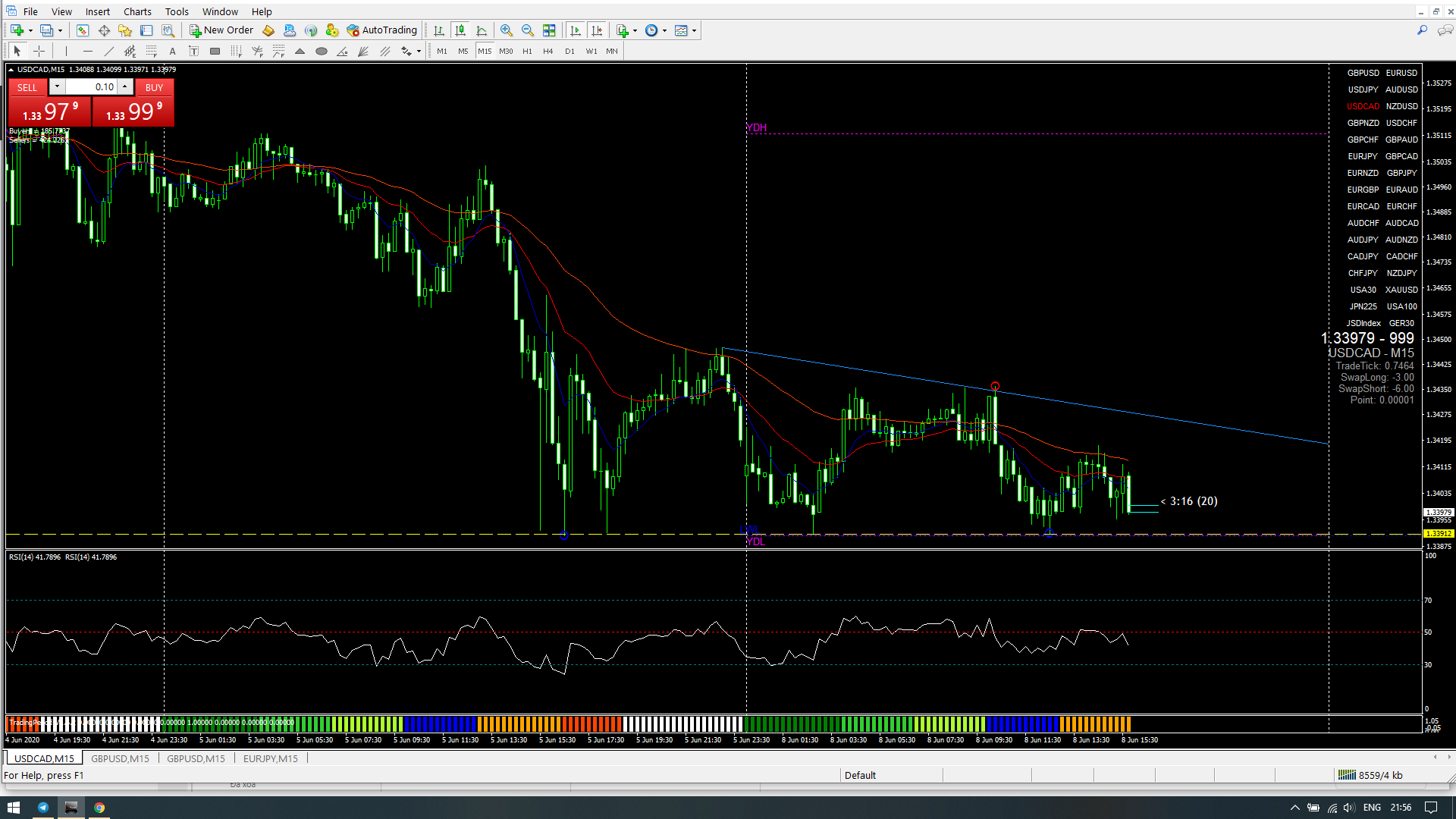Collapse the one-click trading panel triangle

coord(11,69)
